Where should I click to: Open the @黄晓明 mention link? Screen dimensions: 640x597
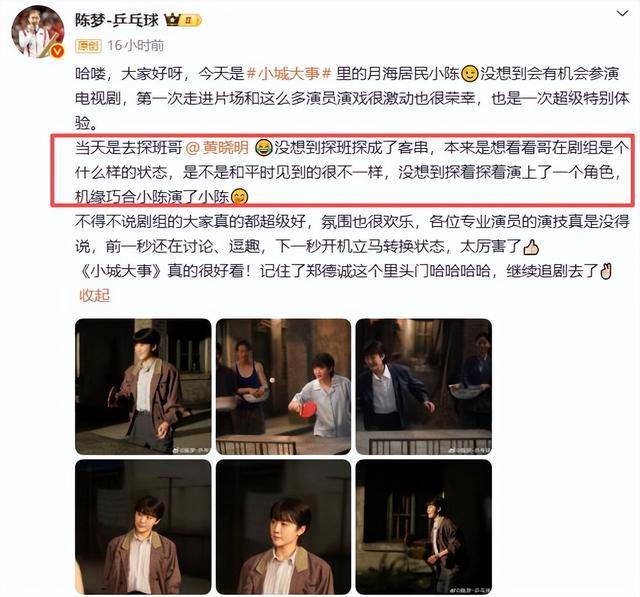pyautogui.click(x=217, y=147)
